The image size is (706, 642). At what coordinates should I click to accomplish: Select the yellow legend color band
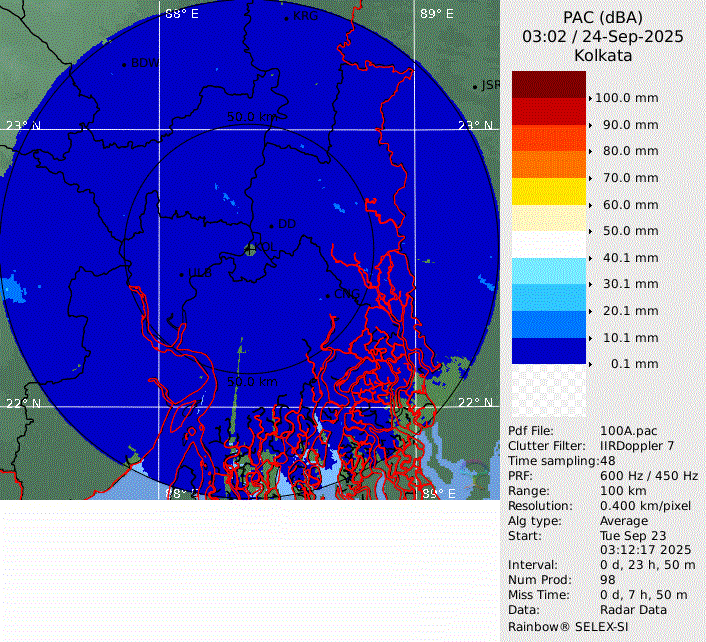[x=548, y=190]
